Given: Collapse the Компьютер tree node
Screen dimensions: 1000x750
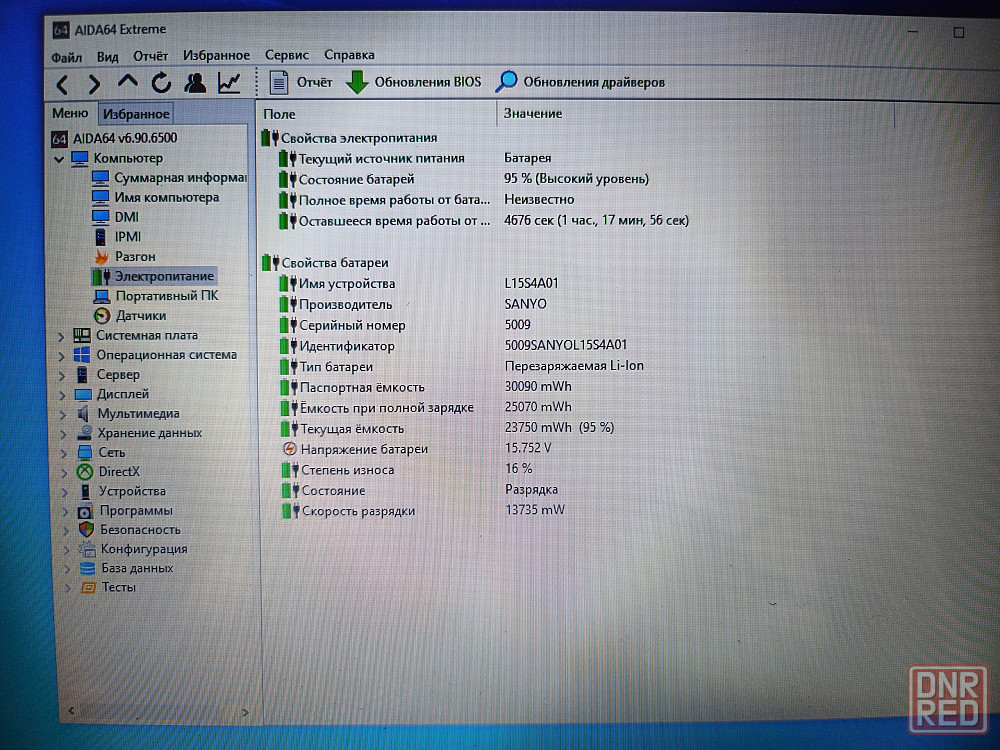Looking at the screenshot, I should click(x=59, y=159).
